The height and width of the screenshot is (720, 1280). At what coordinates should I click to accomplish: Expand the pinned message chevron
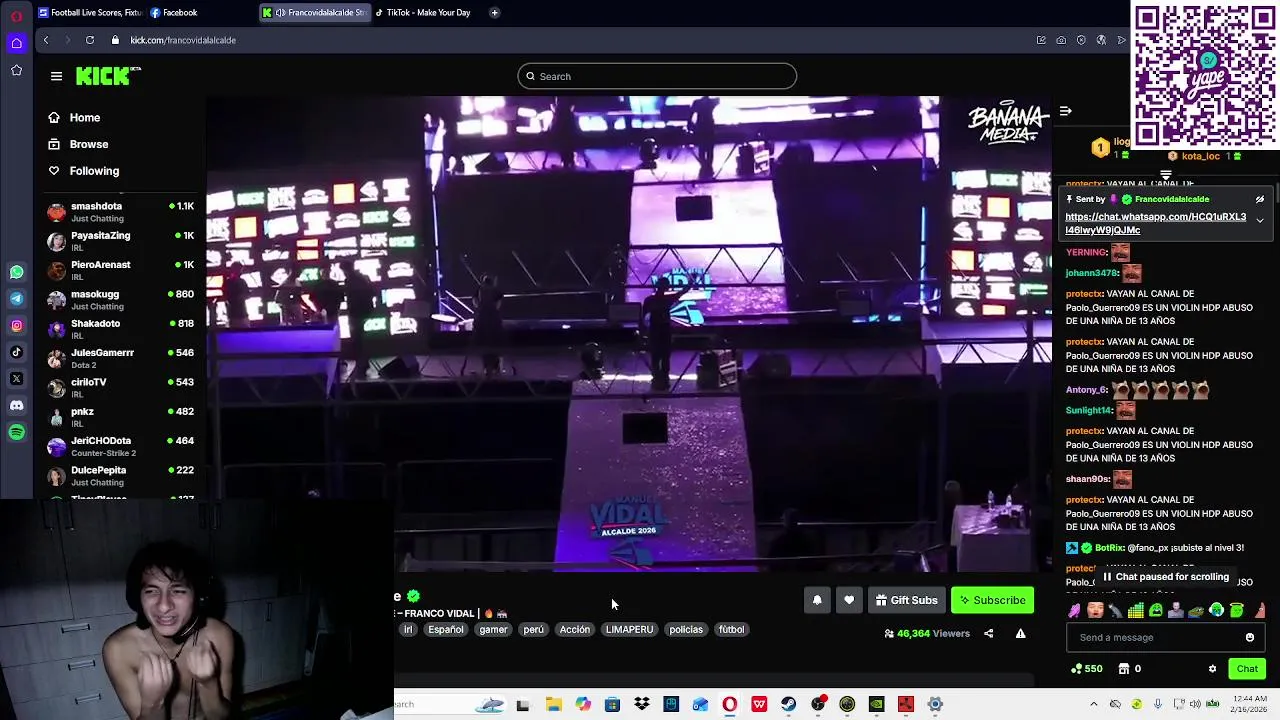[1260, 220]
